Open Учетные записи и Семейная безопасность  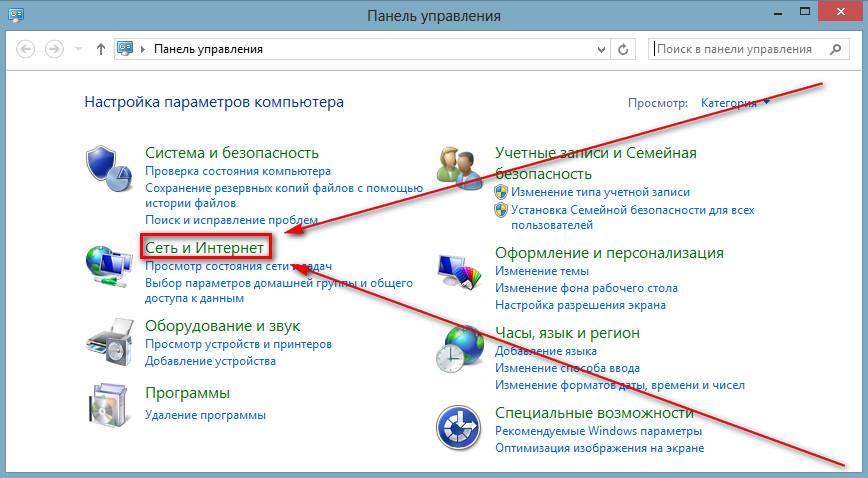coord(596,163)
